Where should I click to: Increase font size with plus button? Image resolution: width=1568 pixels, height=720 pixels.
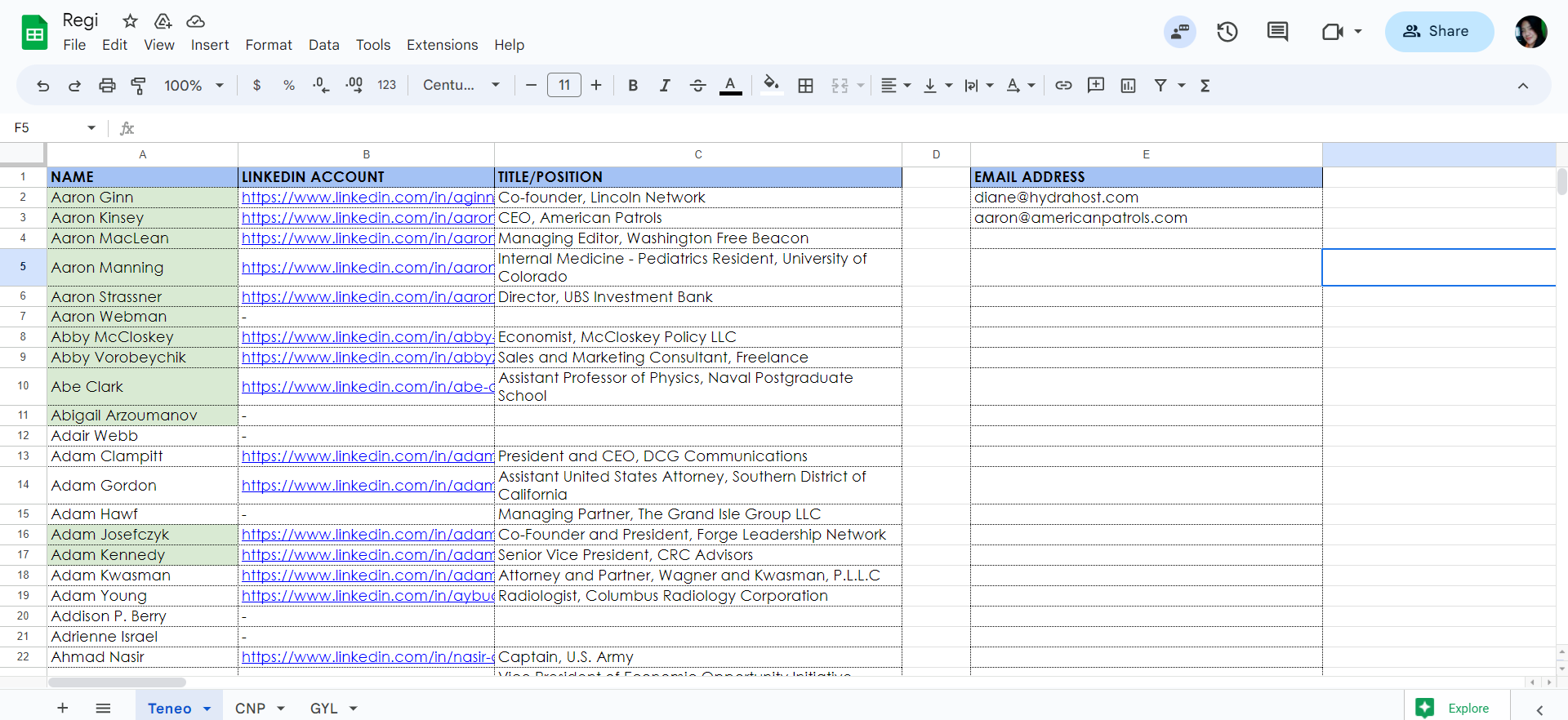(596, 86)
